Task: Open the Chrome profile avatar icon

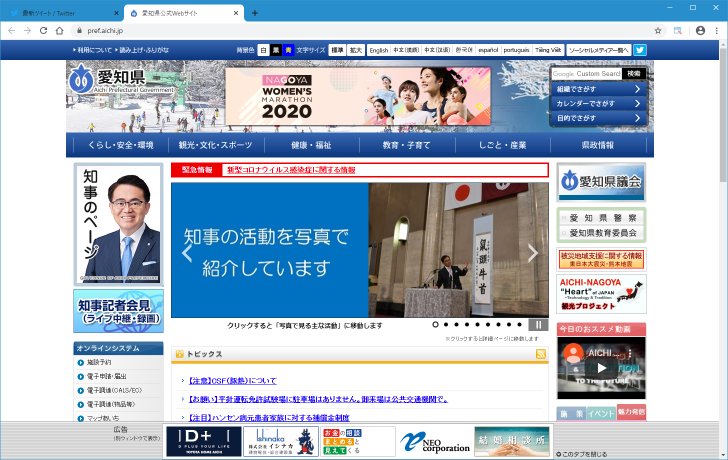Action: tap(701, 31)
